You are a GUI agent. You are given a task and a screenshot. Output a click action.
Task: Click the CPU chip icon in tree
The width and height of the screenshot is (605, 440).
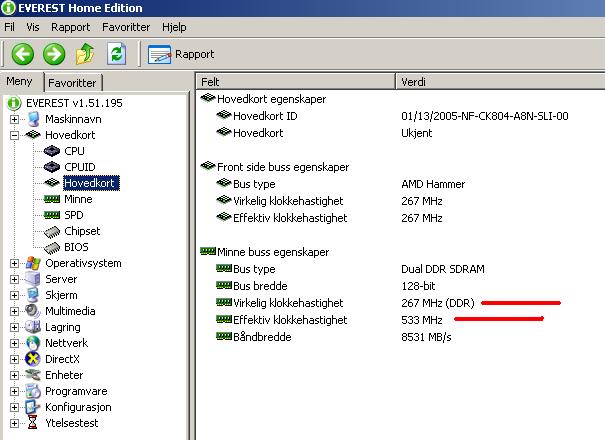pyautogui.click(x=52, y=151)
